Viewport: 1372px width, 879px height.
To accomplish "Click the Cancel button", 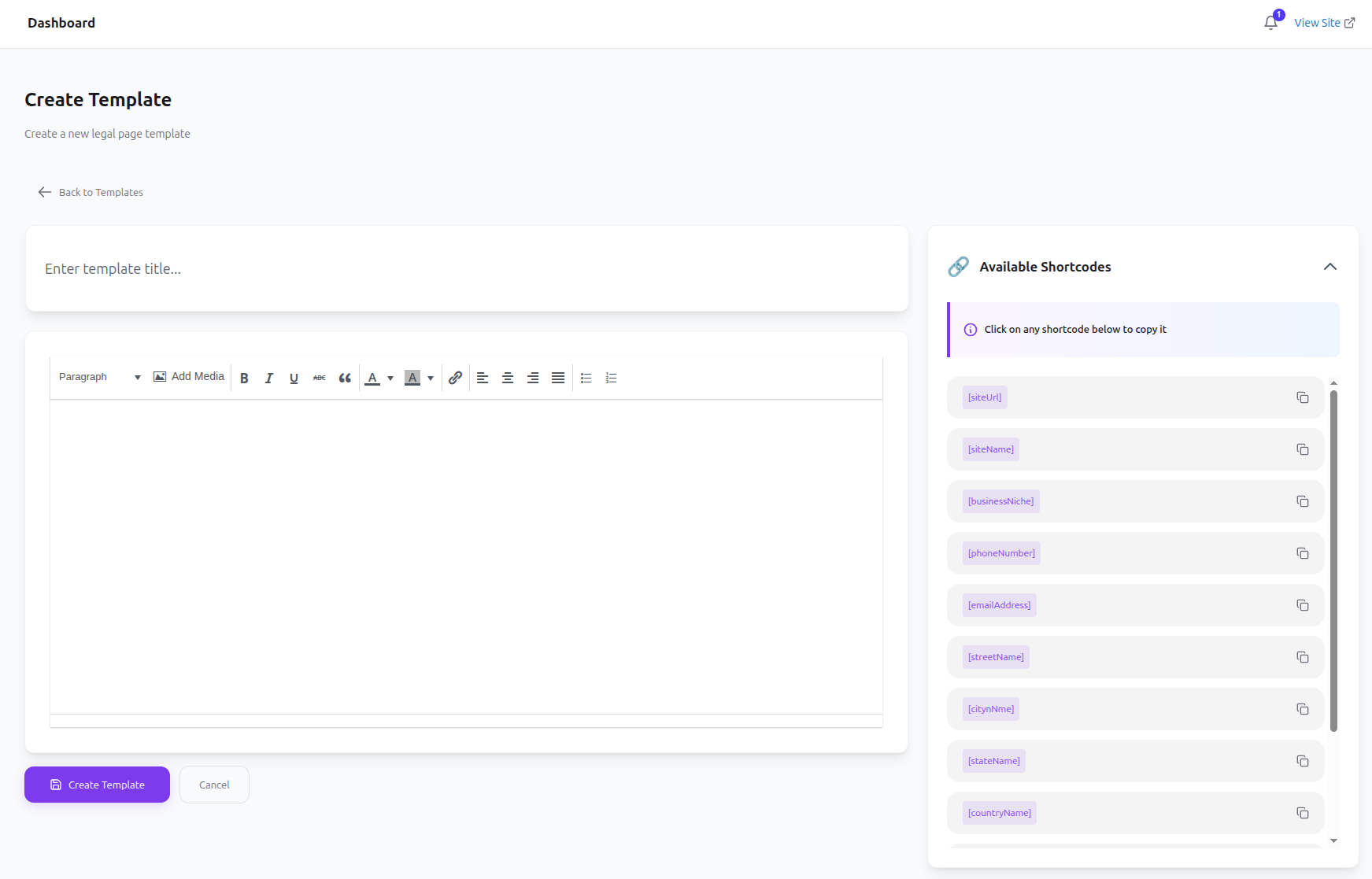I will [214, 785].
